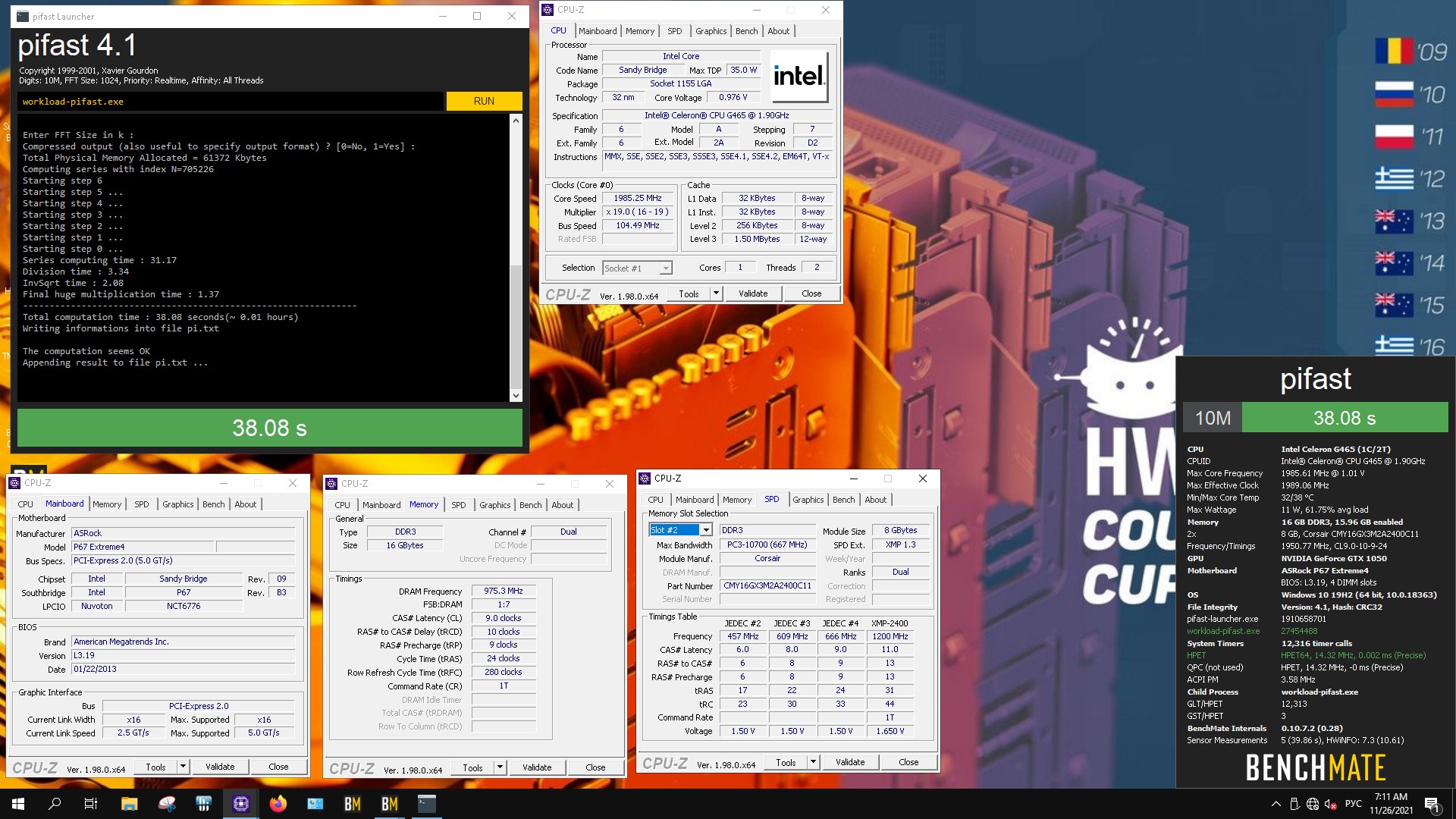Click the XMP-2400 frequency 1200 MHz cell
Screen dimensions: 1456x819
pyautogui.click(x=890, y=637)
